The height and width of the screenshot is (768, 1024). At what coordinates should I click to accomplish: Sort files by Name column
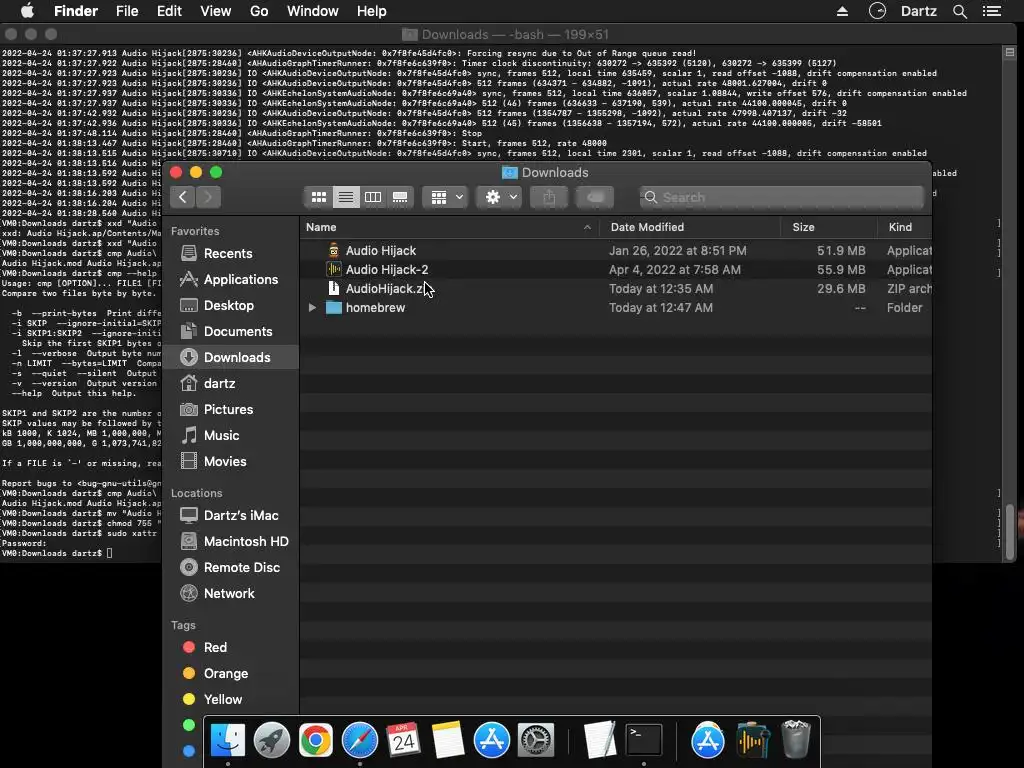click(x=449, y=227)
